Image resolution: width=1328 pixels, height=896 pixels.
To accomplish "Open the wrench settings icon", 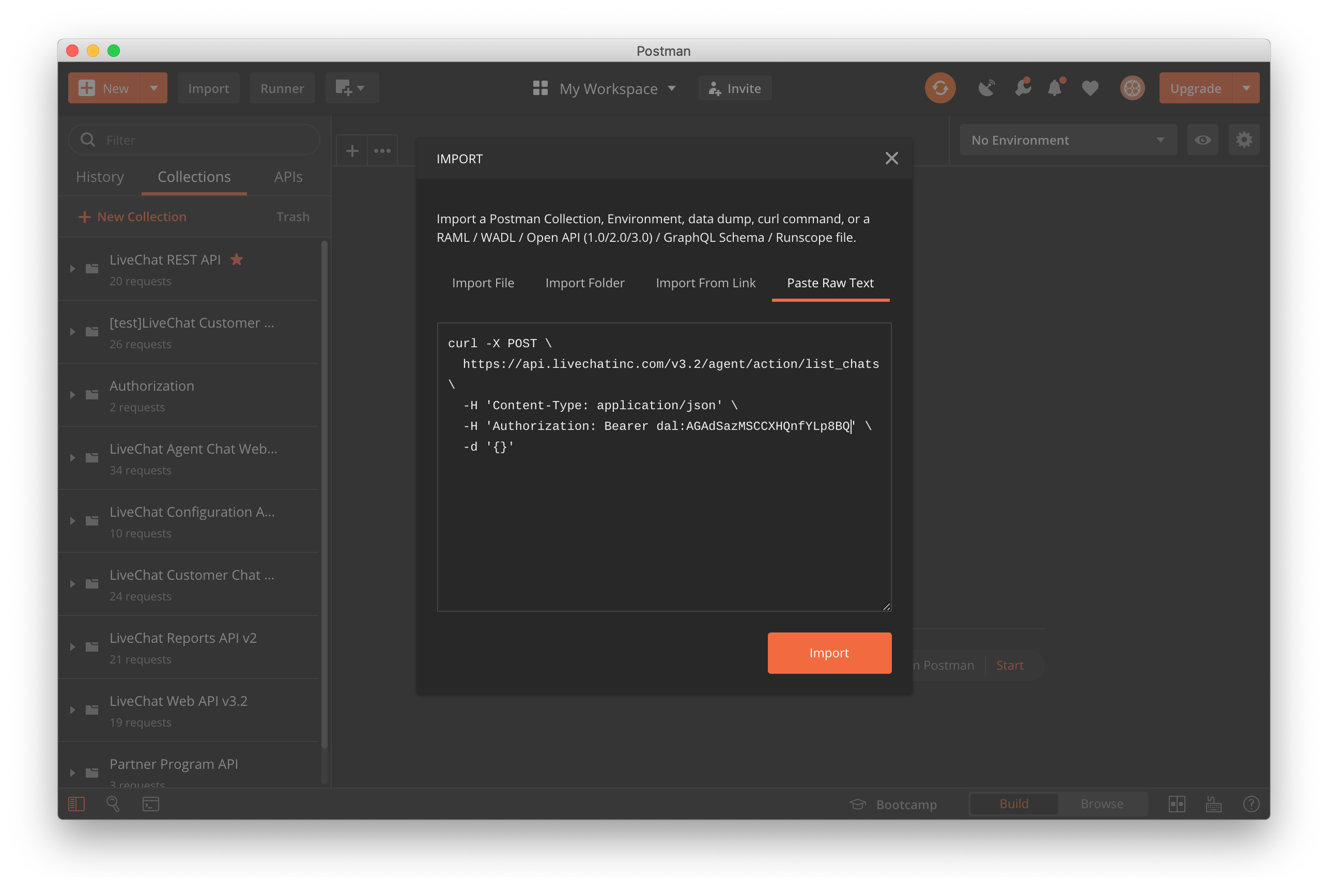I will click(x=1022, y=87).
